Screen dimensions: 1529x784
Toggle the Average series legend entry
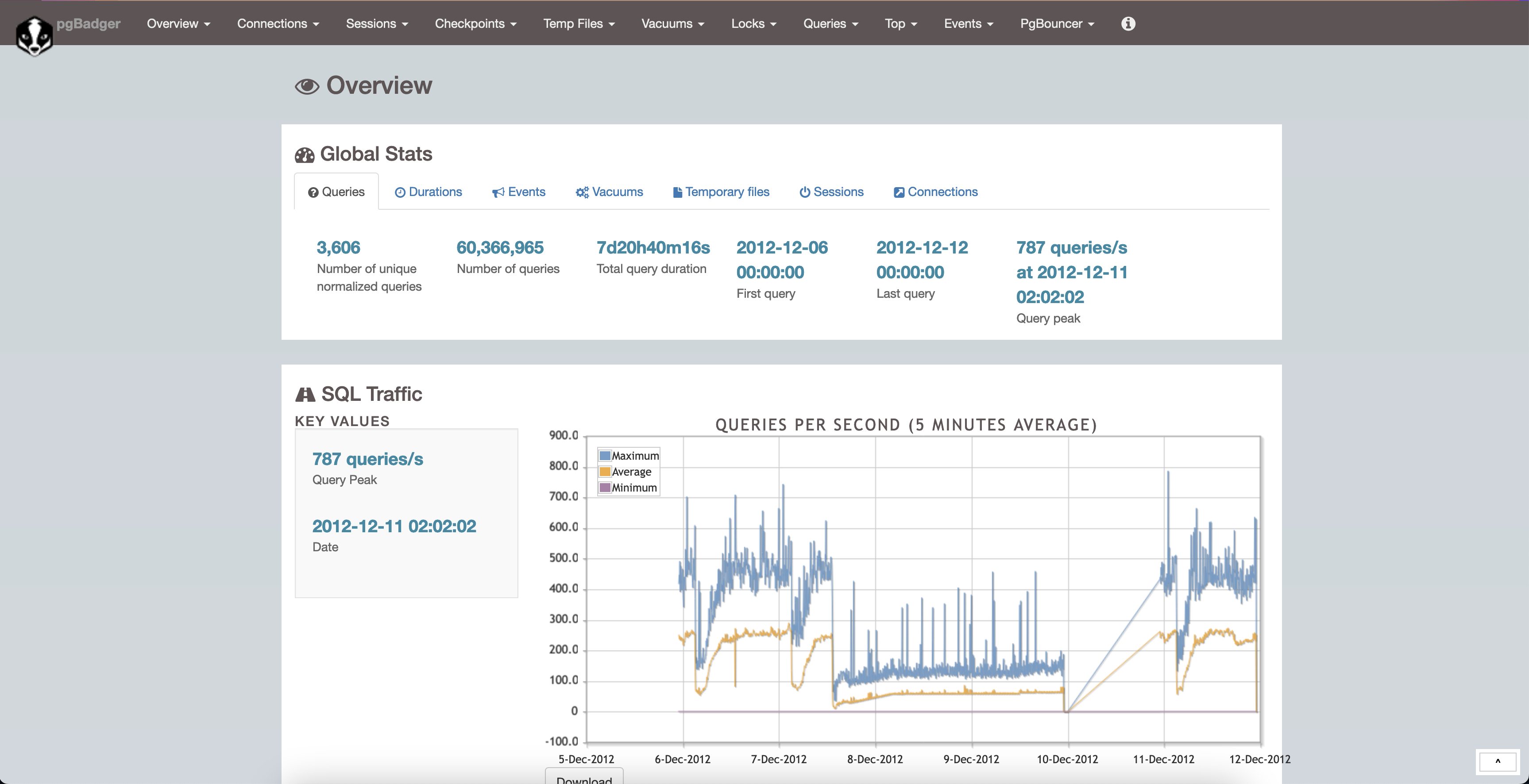click(x=631, y=472)
